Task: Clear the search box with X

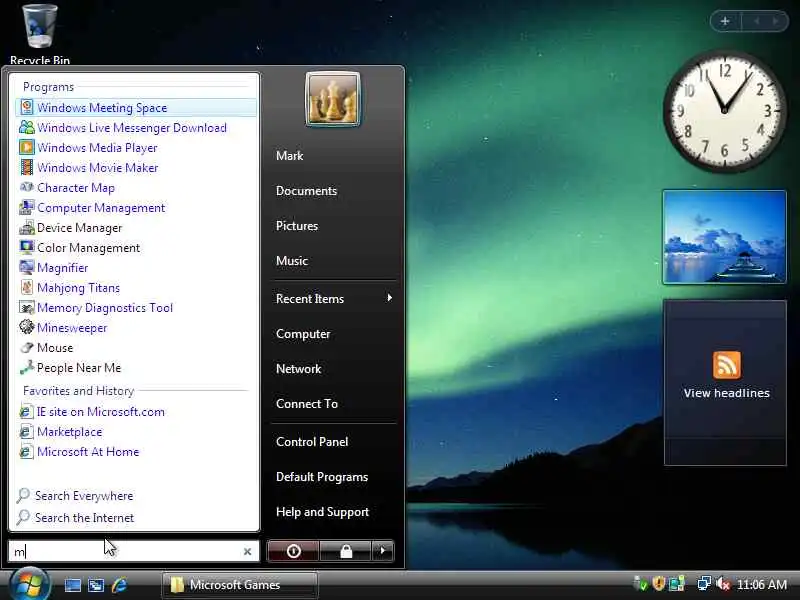Action: tap(247, 552)
